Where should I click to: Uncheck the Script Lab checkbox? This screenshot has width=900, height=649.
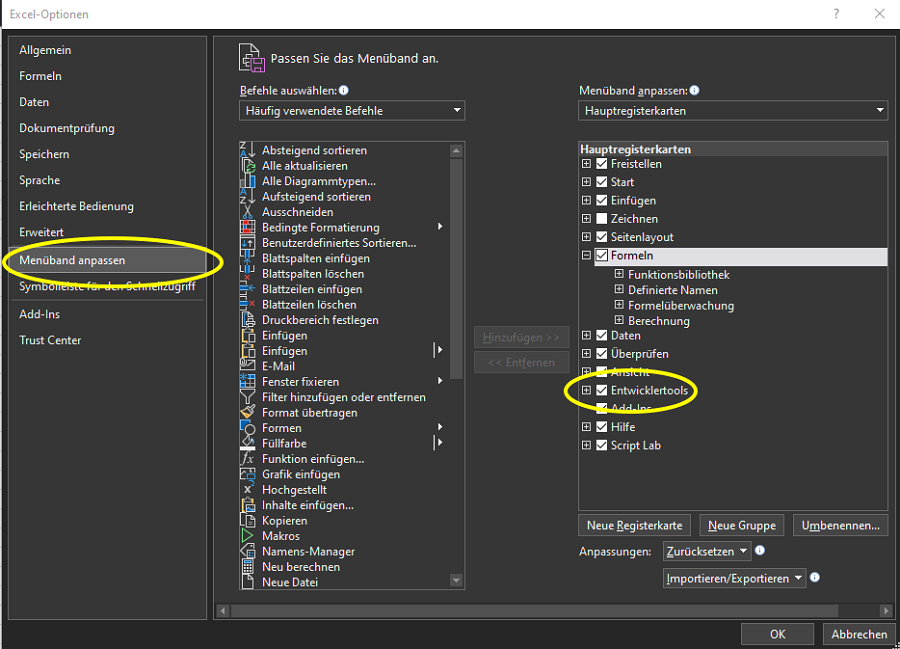[602, 445]
